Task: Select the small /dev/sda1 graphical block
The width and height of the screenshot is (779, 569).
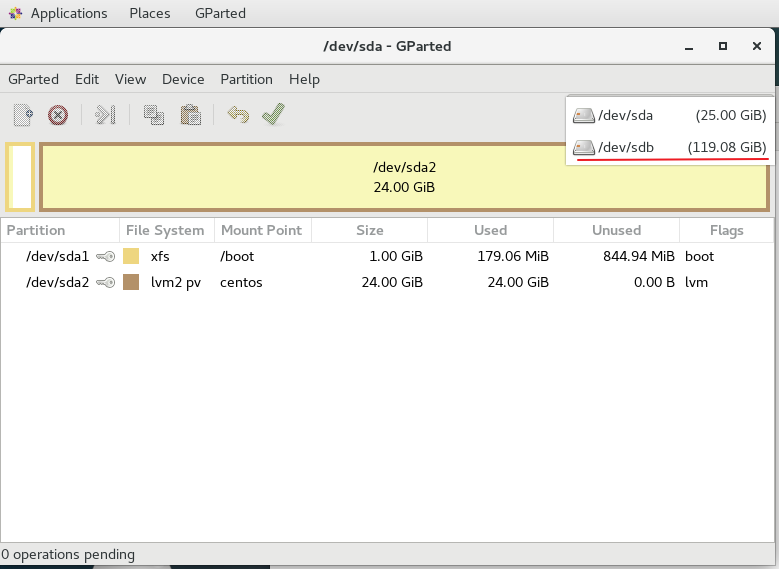Action: (20, 177)
